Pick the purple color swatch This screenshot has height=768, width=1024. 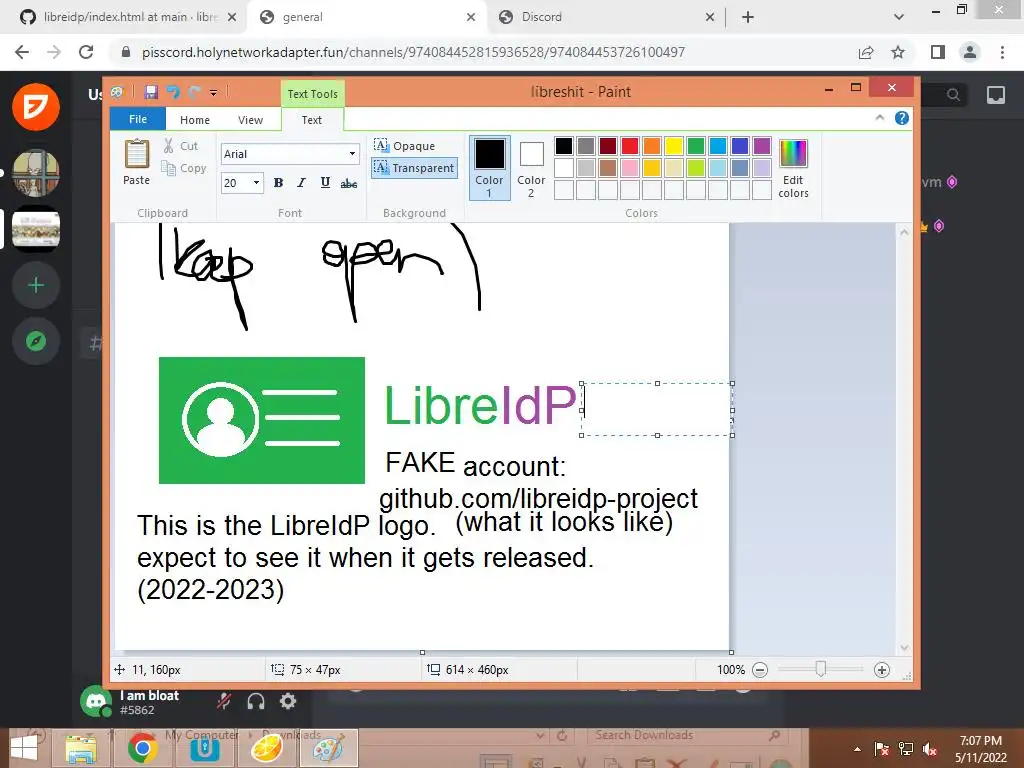(761, 146)
